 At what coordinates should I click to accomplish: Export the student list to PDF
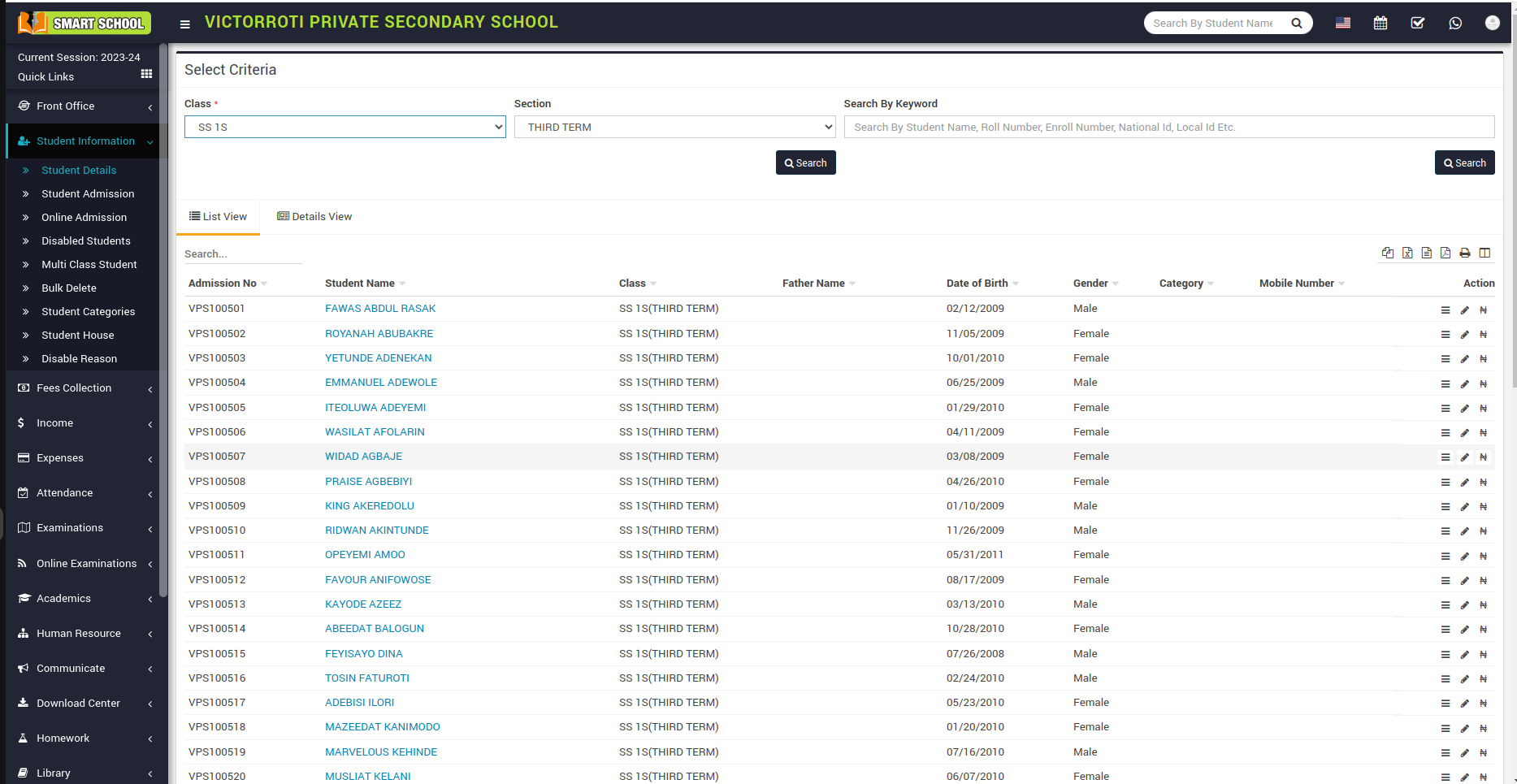click(x=1445, y=253)
